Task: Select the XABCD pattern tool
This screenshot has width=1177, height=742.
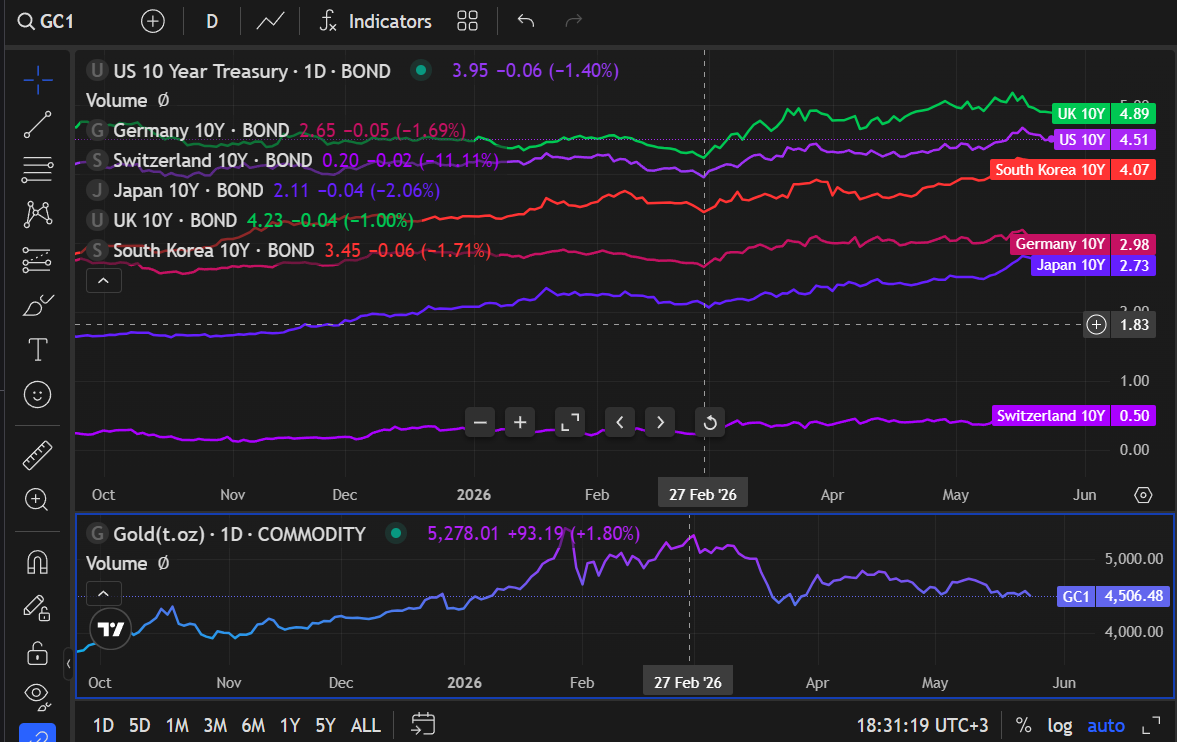Action: coord(38,215)
